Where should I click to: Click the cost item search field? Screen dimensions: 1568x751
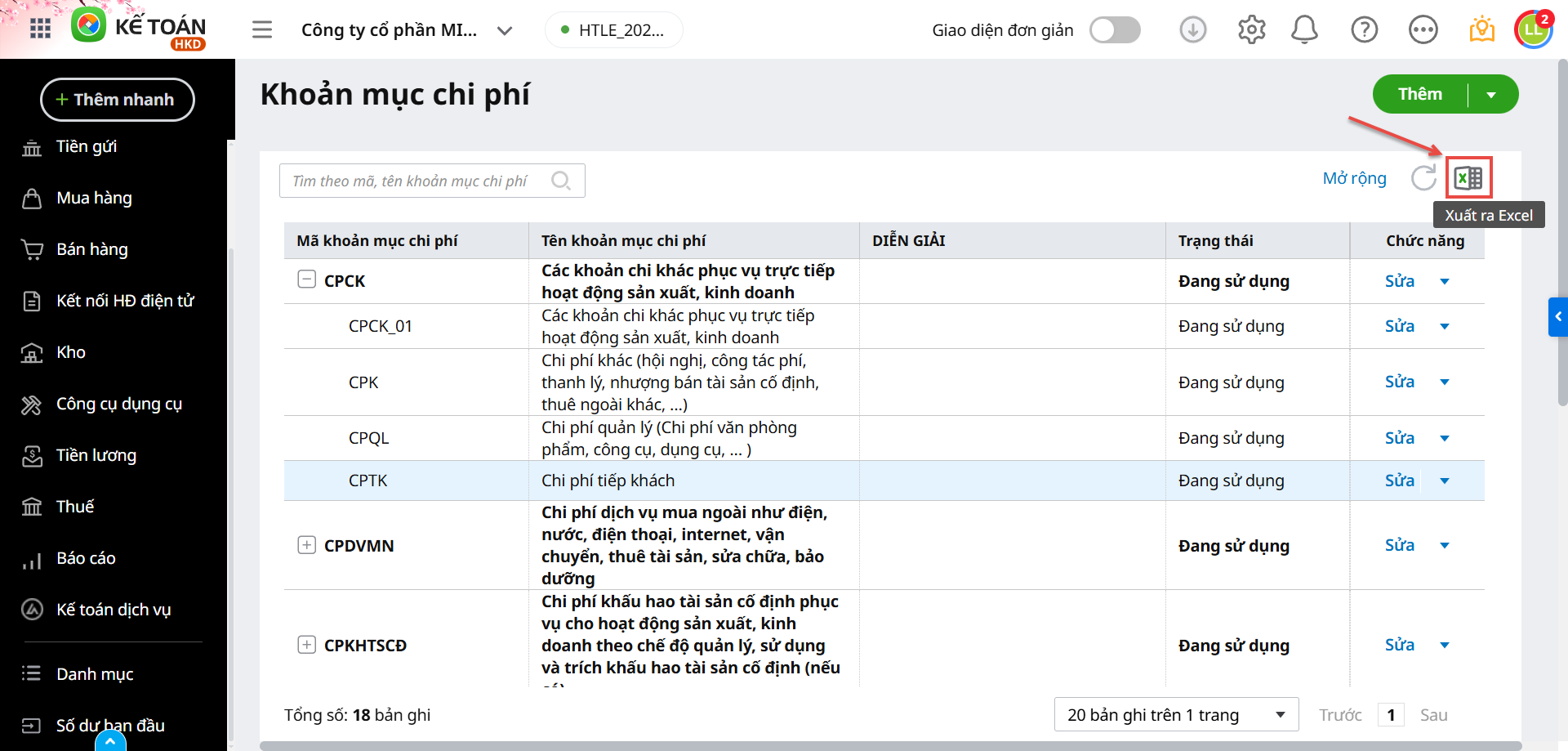416,181
